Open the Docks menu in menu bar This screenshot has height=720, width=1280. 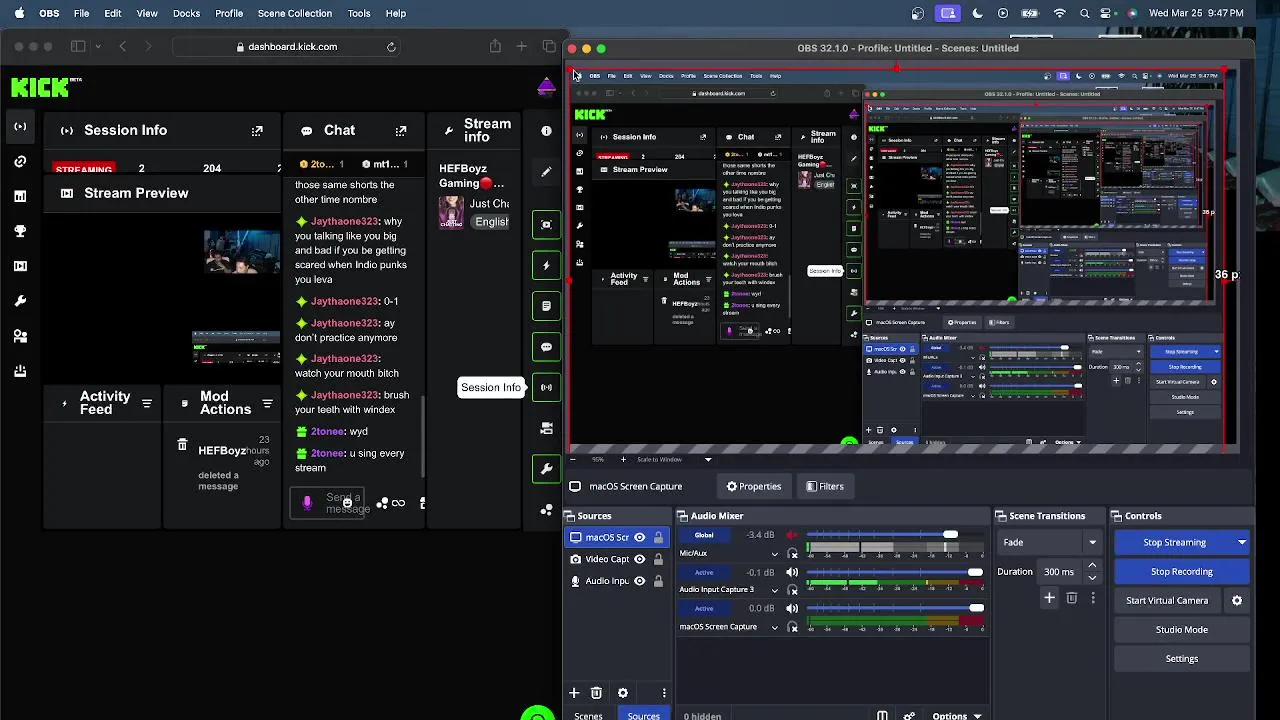coord(186,13)
